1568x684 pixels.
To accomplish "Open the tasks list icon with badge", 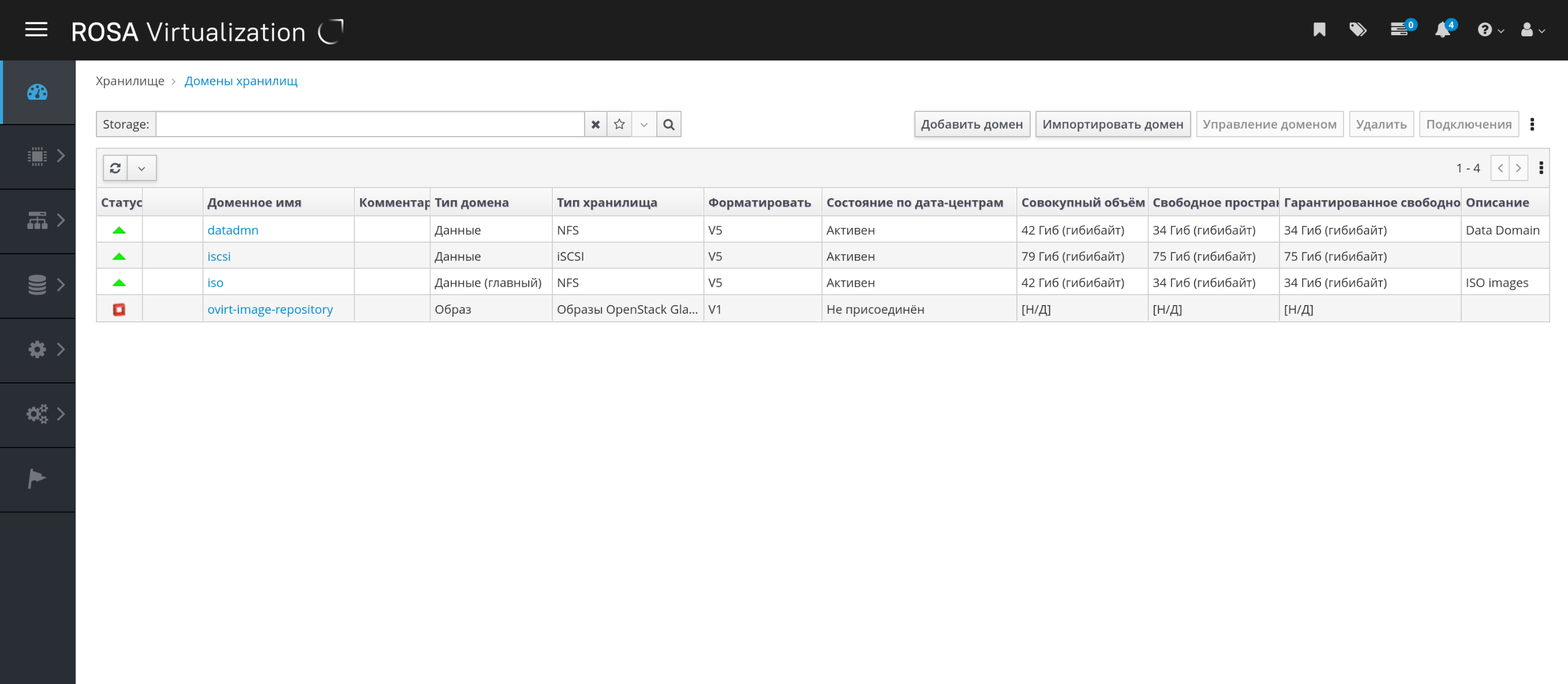I will tap(1399, 29).
